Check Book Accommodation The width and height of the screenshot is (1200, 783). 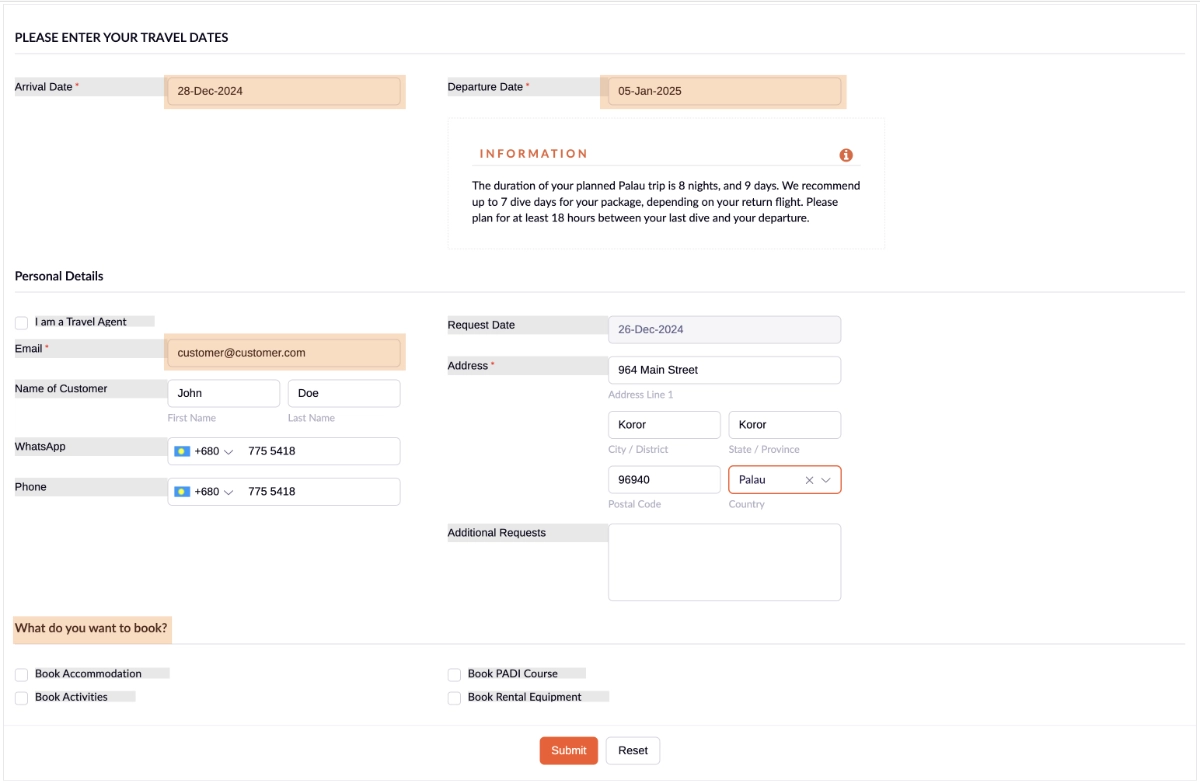pyautogui.click(x=21, y=674)
